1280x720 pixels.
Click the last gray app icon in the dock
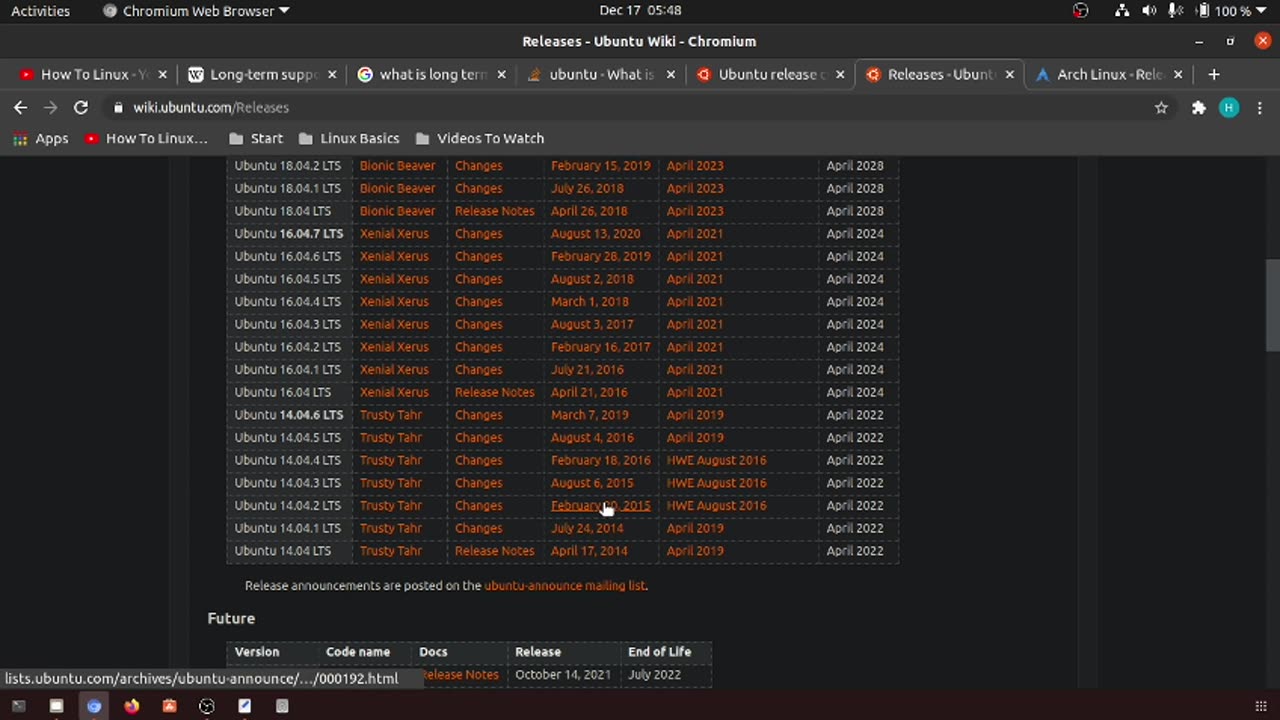tap(282, 706)
